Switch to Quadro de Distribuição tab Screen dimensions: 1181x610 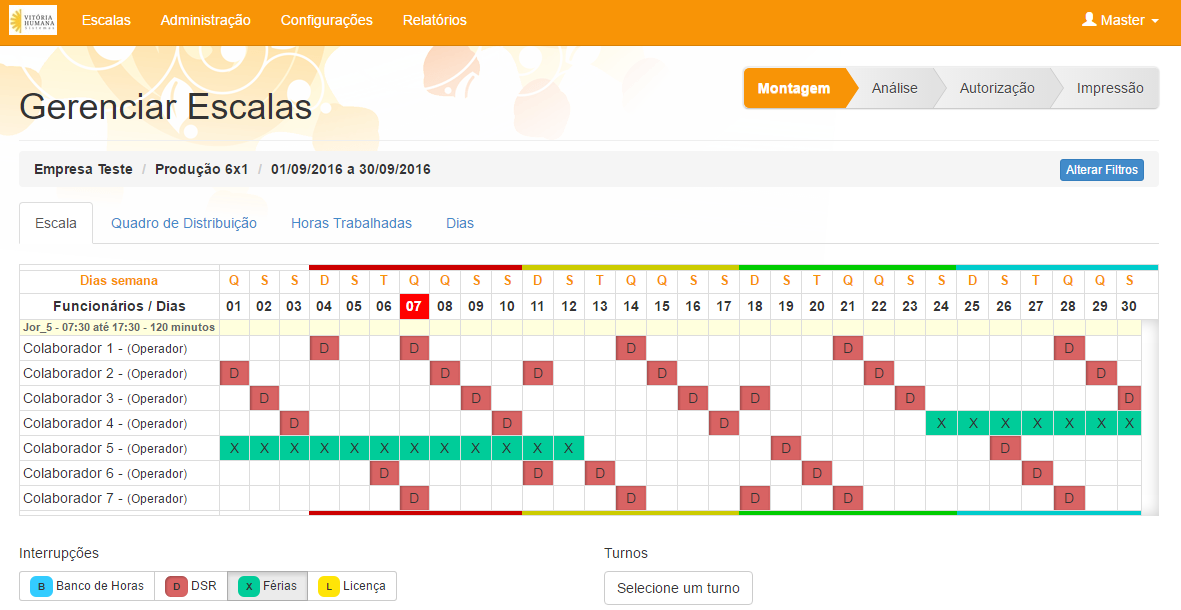point(184,223)
